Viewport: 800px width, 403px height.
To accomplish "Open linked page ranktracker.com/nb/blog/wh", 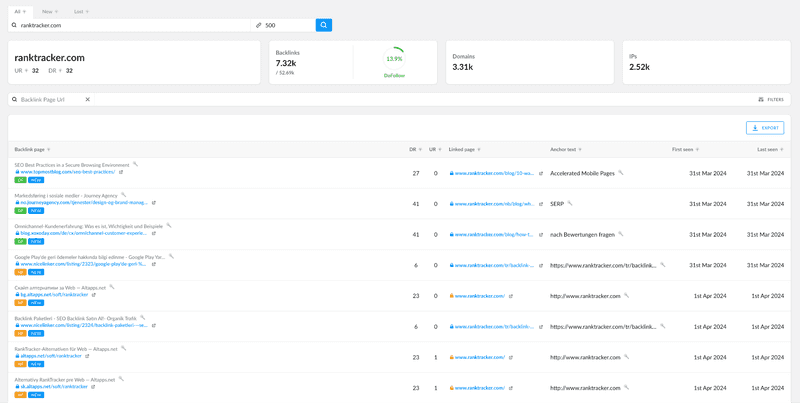I will pos(494,204).
